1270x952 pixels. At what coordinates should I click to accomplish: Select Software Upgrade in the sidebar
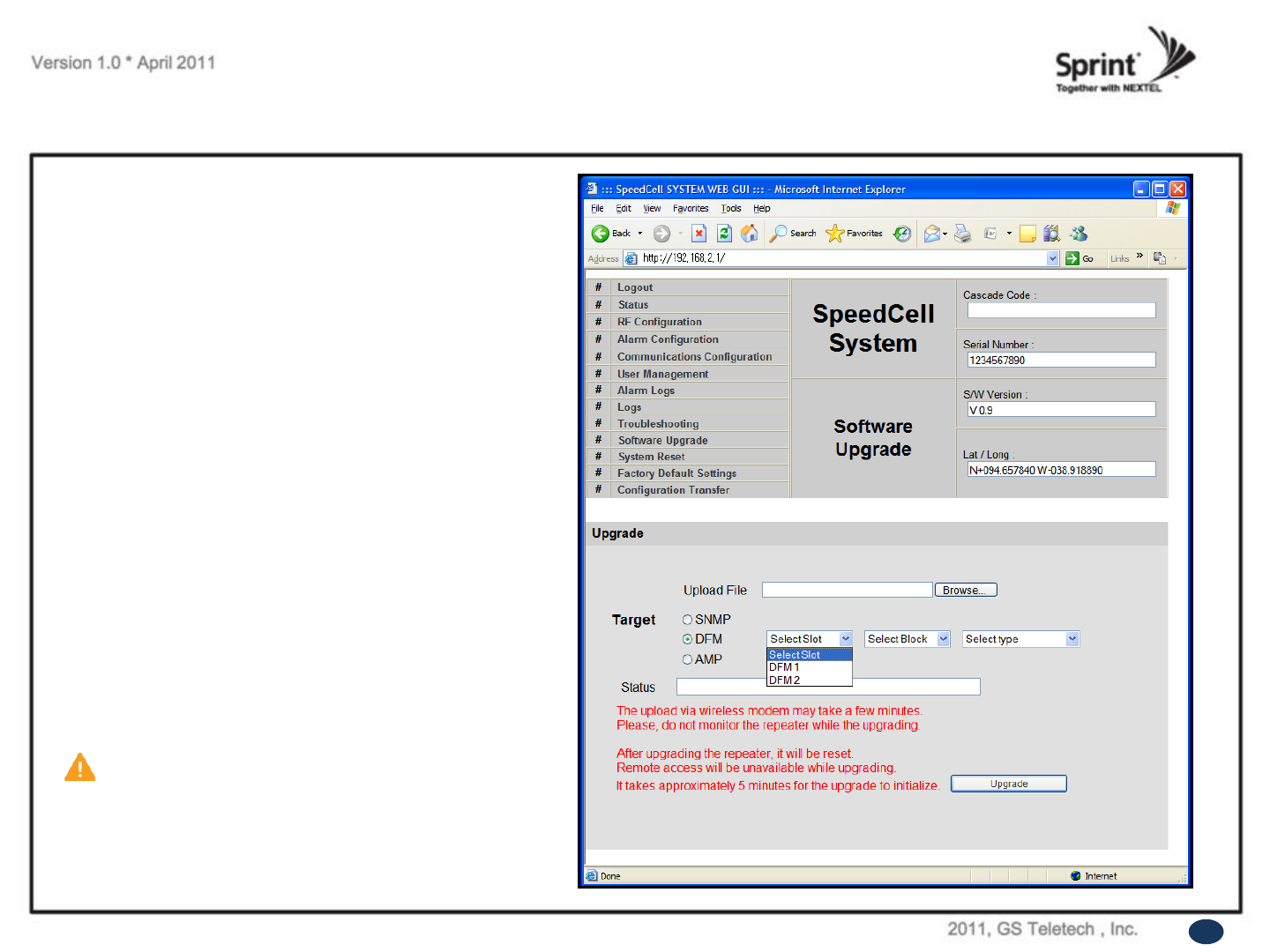point(663,441)
